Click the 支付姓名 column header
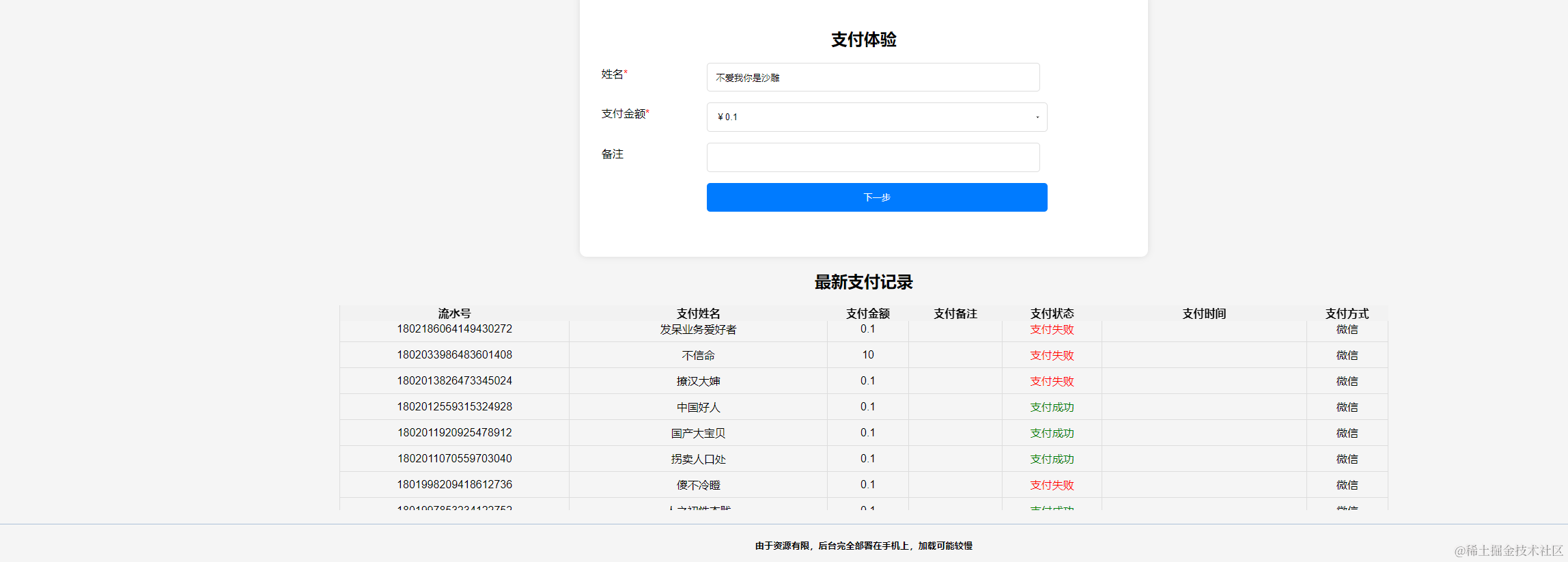 [x=698, y=313]
